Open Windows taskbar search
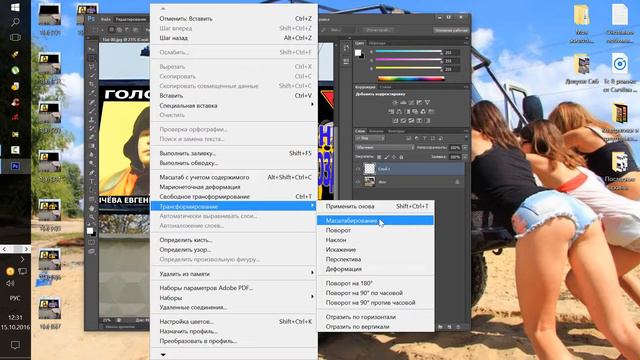The height and width of the screenshot is (360, 640). point(15,22)
